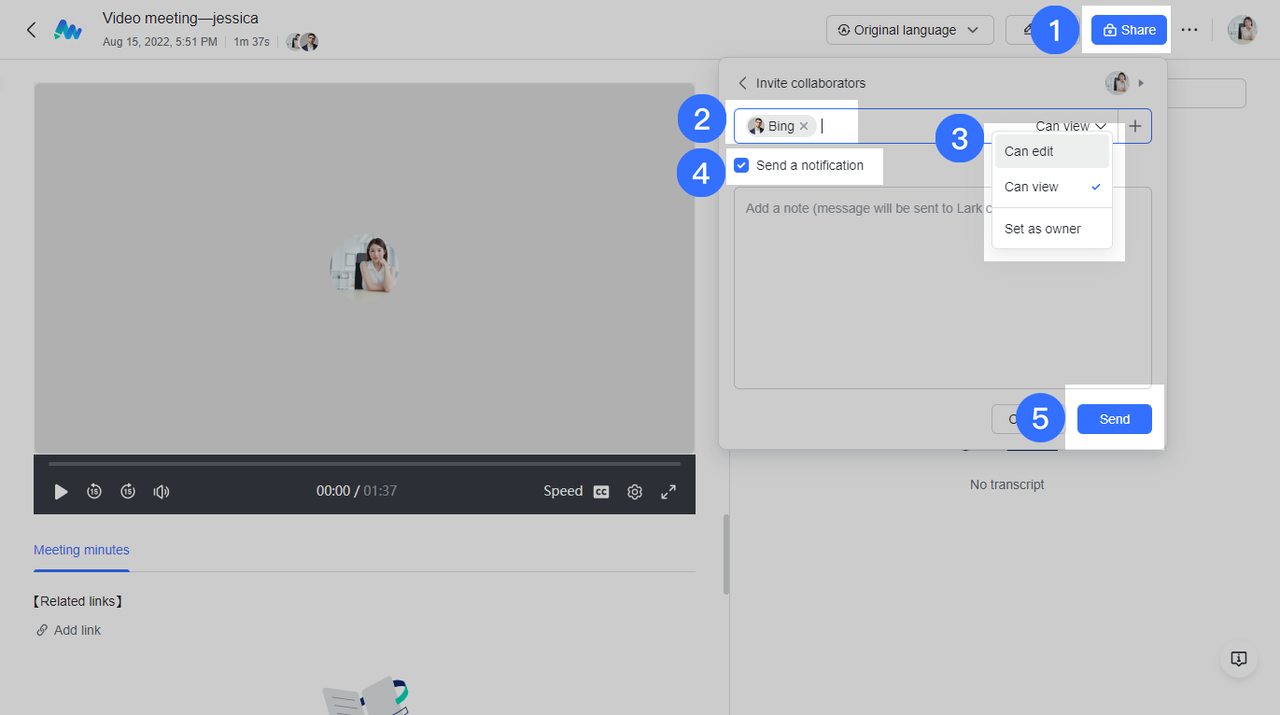Mute the video volume speaker icon
Screen dimensions: 1280x715
(x=161, y=491)
